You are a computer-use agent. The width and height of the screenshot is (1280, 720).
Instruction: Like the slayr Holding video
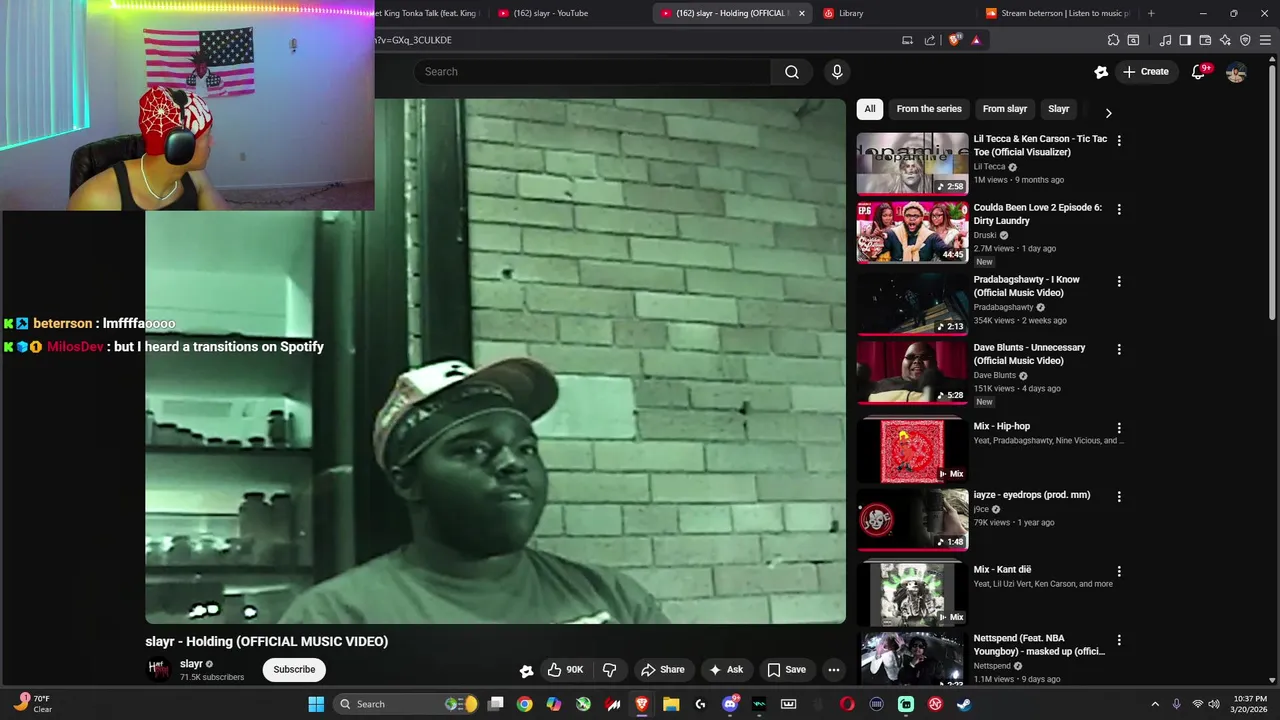pyautogui.click(x=565, y=670)
